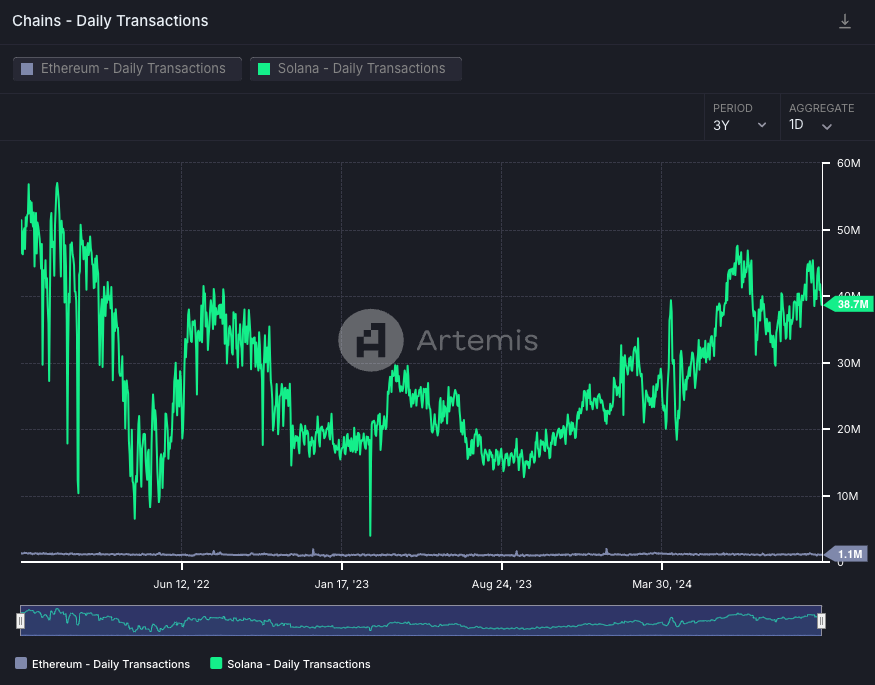Click the mini overview chart in navigator
The height and width of the screenshot is (685, 875).
click(x=420, y=621)
